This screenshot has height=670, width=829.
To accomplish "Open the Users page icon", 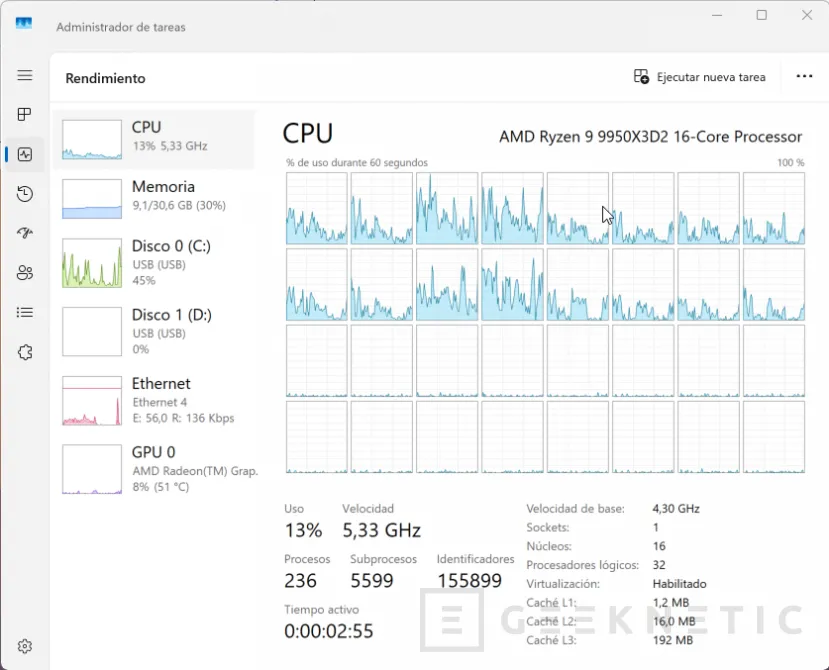I will click(x=25, y=273).
